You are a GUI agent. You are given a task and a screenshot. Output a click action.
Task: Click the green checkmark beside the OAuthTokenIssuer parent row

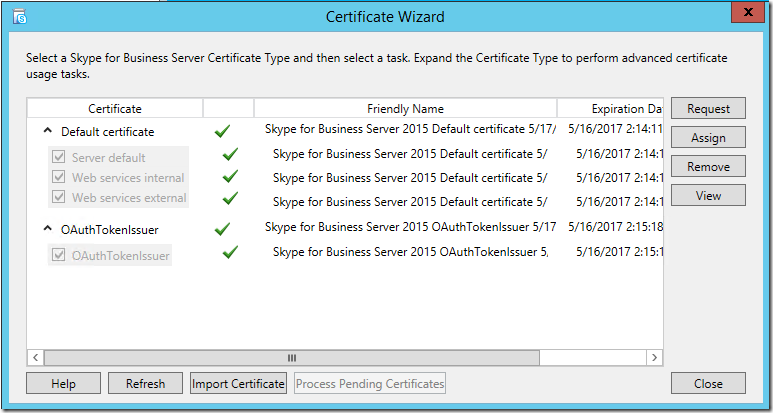[222, 229]
